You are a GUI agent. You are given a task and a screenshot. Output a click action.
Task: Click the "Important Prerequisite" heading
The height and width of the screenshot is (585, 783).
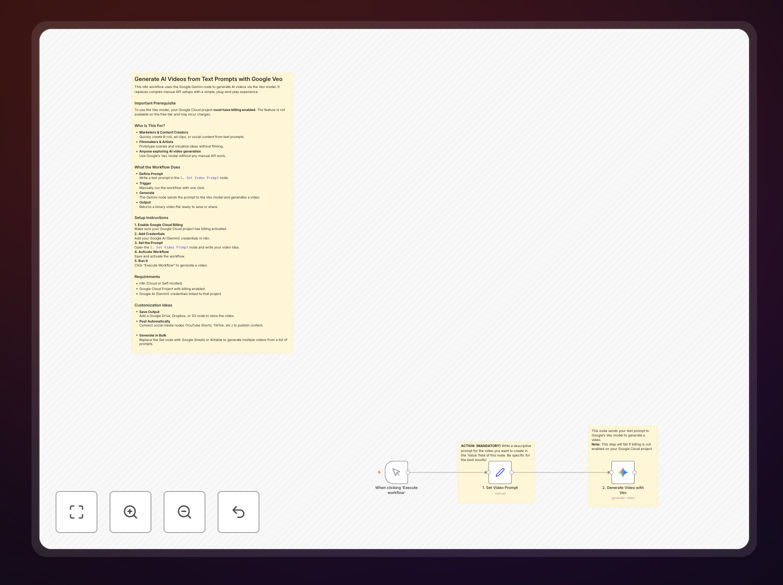(x=155, y=103)
